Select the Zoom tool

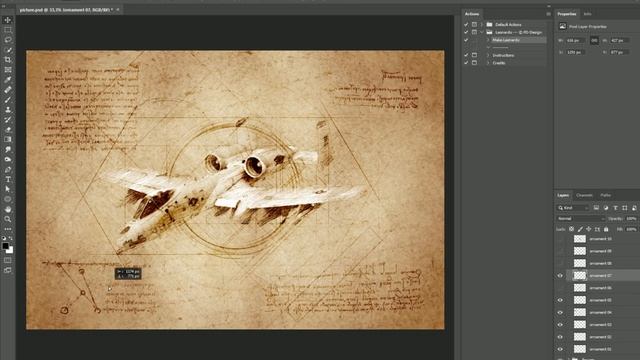coord(7,219)
